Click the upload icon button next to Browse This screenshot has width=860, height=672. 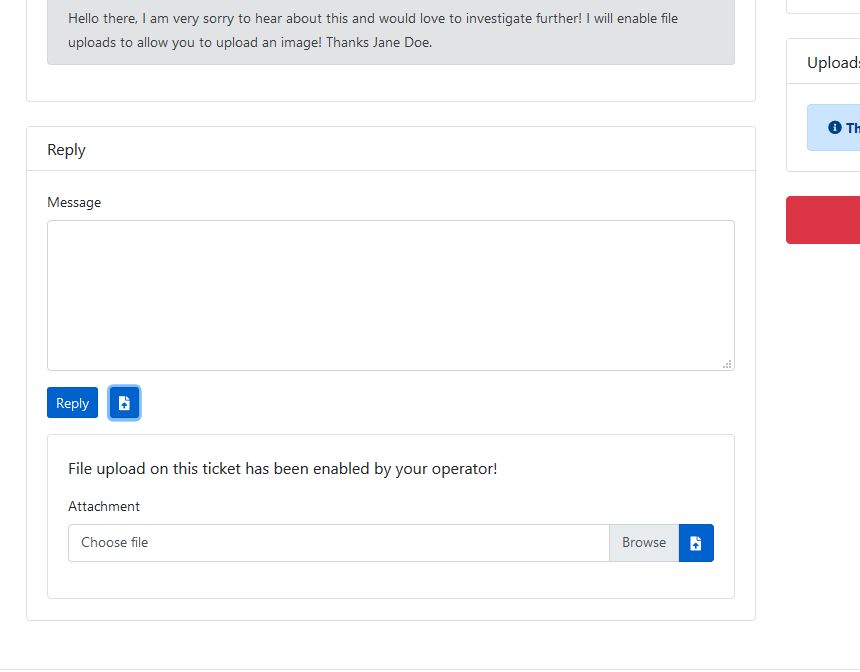(696, 543)
